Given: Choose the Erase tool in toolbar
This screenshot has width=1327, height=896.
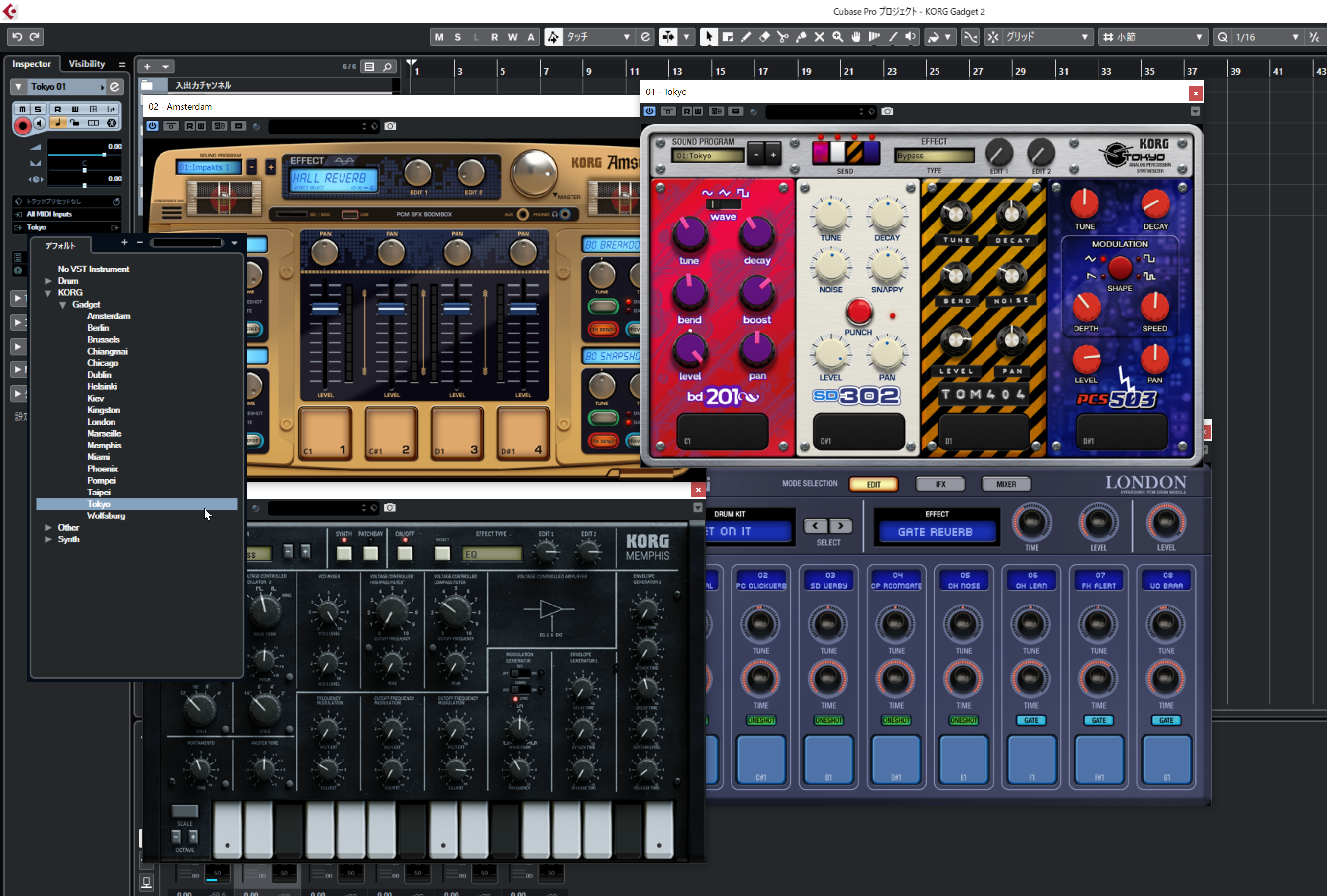Looking at the screenshot, I should (764, 37).
